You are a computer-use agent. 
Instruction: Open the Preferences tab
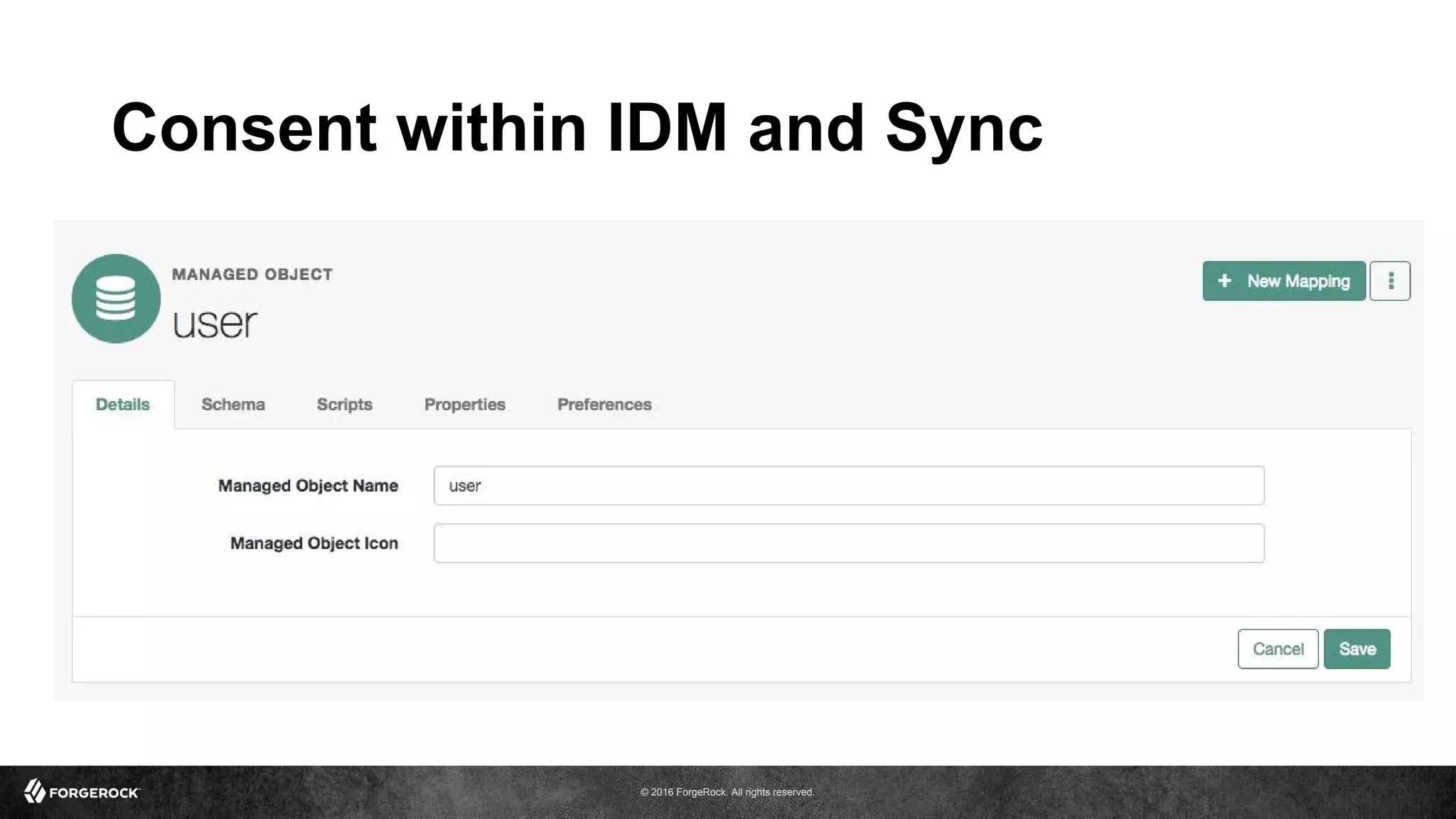click(604, 405)
